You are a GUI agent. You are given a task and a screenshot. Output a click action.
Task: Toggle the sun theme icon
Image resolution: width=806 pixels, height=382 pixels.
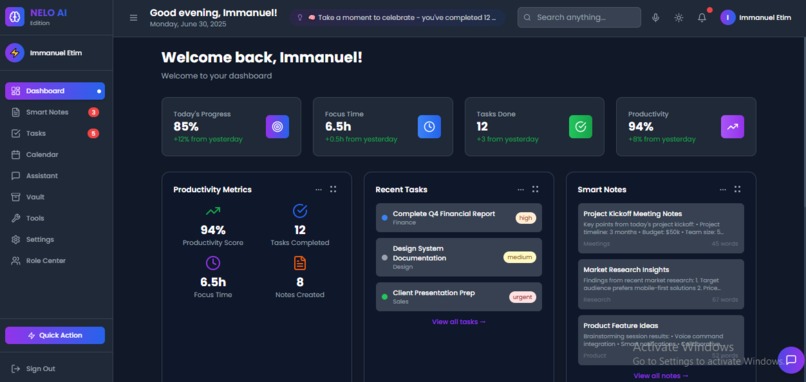679,17
